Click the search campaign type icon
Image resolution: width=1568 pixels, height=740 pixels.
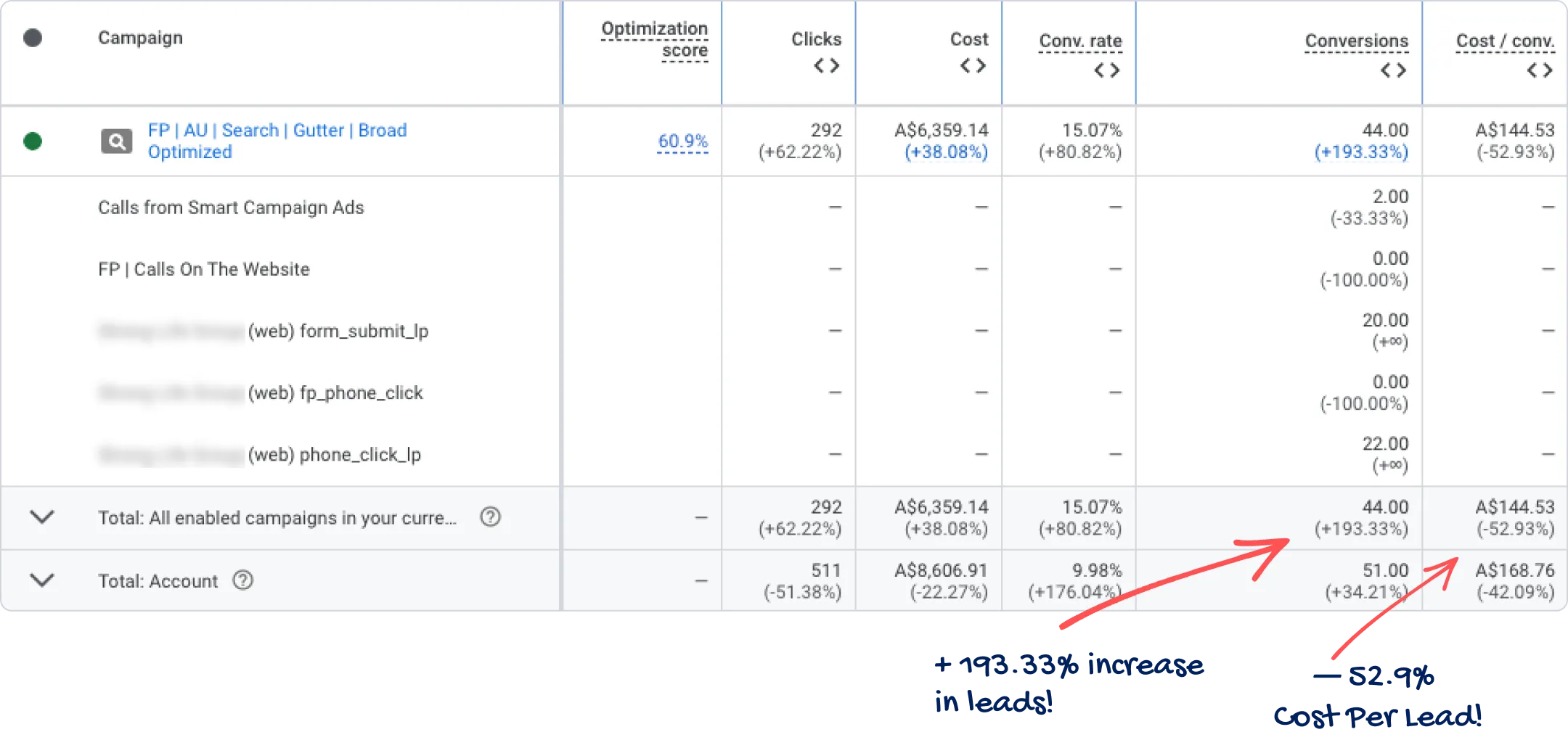tap(116, 141)
